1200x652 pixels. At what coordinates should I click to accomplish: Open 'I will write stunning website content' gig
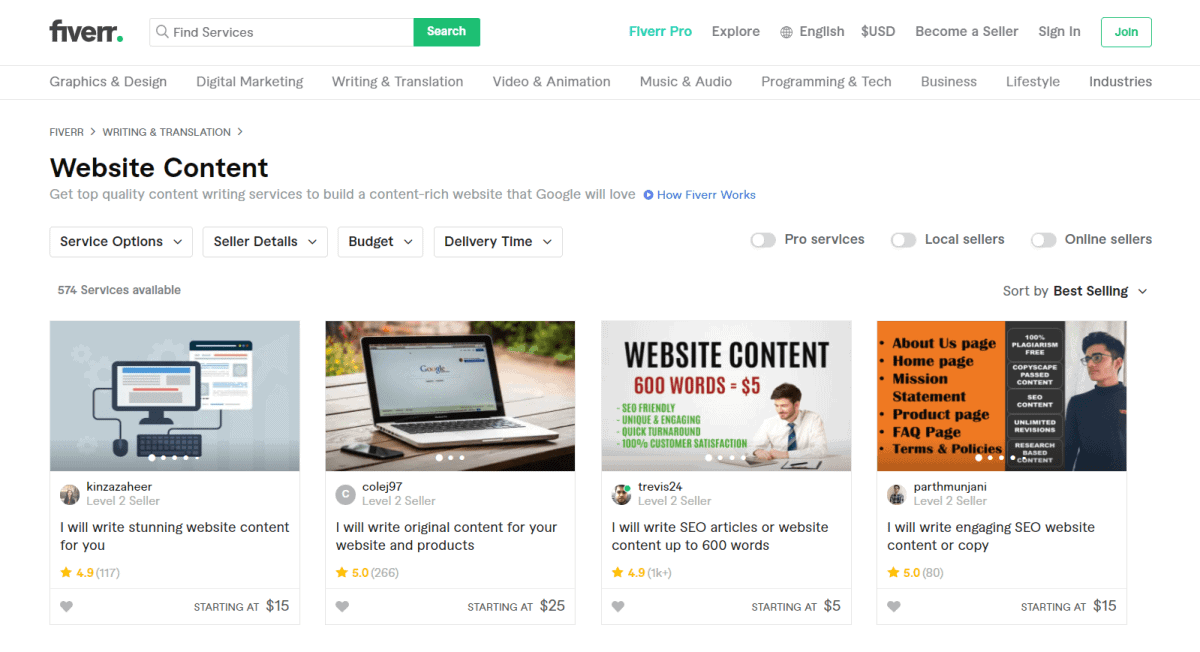click(x=174, y=536)
